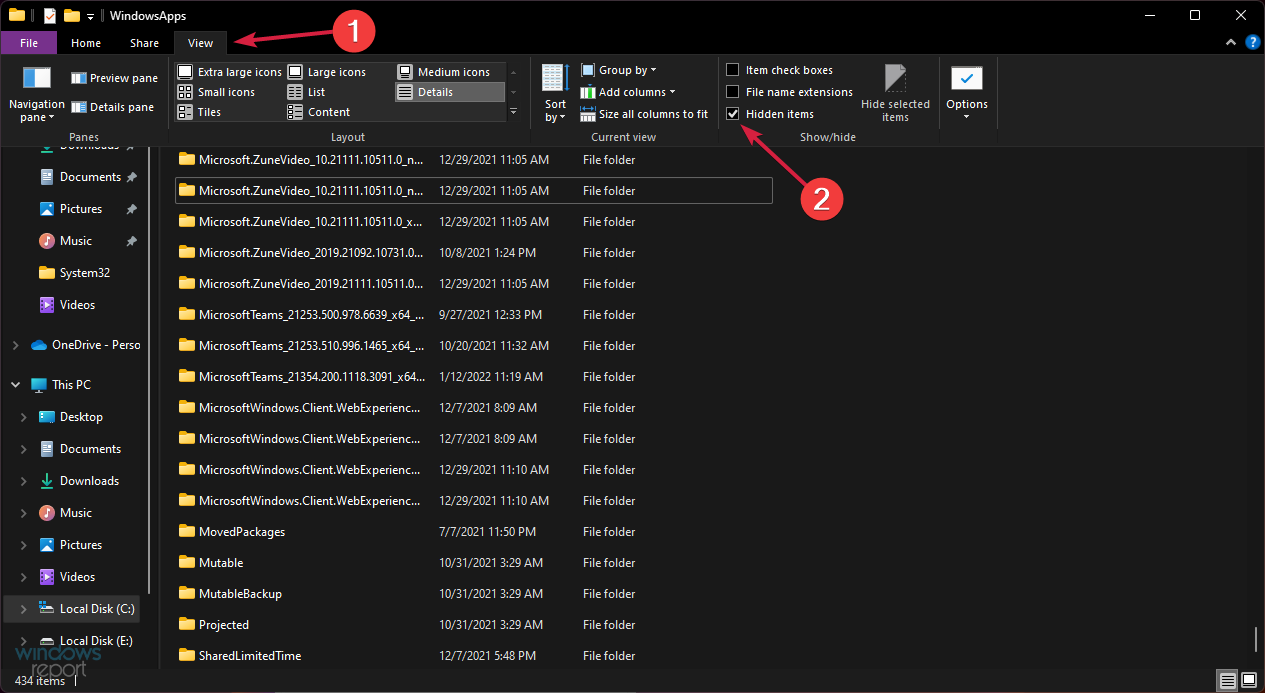Click the Hide selected items button
Viewport: 1265px width, 693px height.
(895, 94)
